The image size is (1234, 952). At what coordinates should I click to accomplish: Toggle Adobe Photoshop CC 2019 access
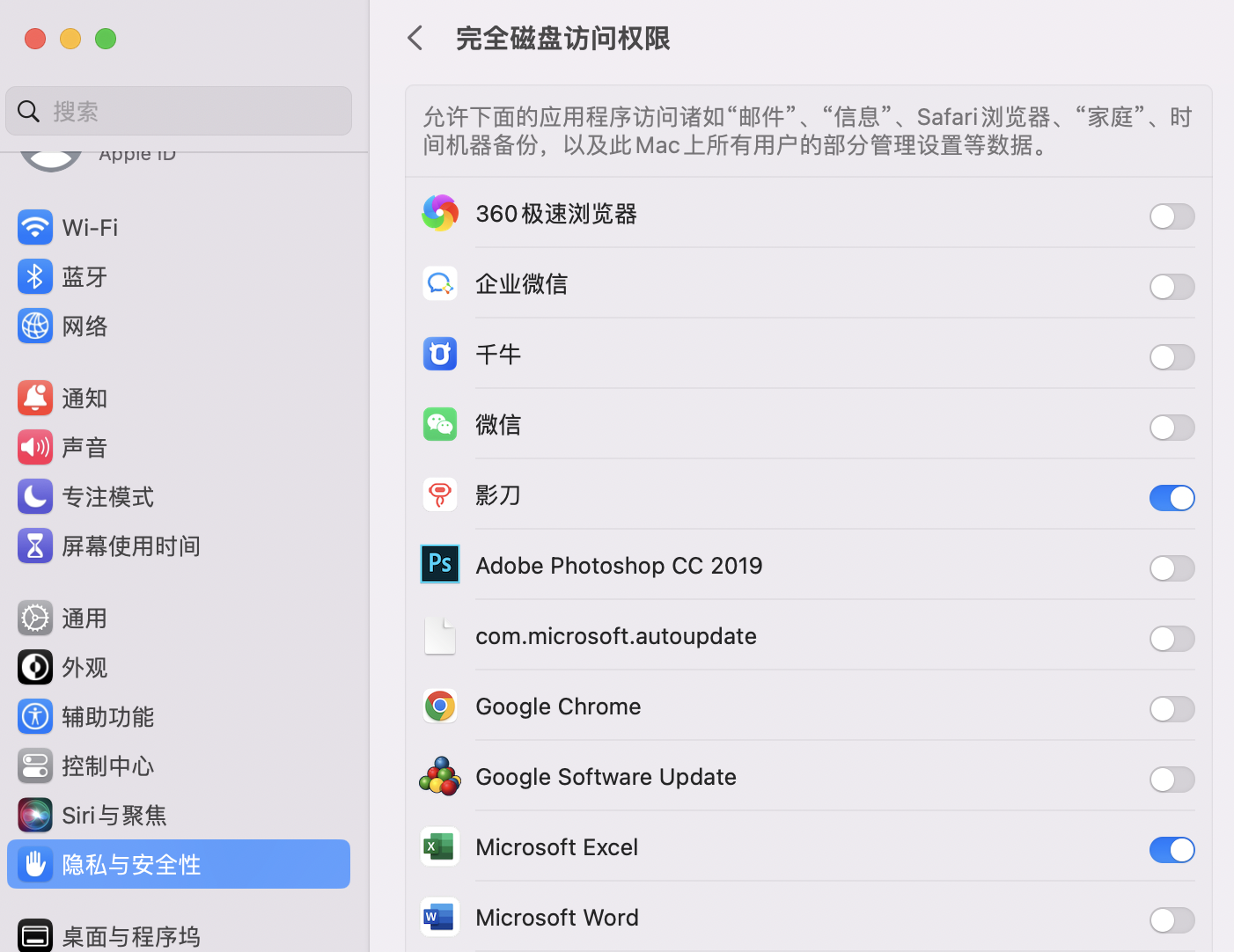(x=1172, y=568)
